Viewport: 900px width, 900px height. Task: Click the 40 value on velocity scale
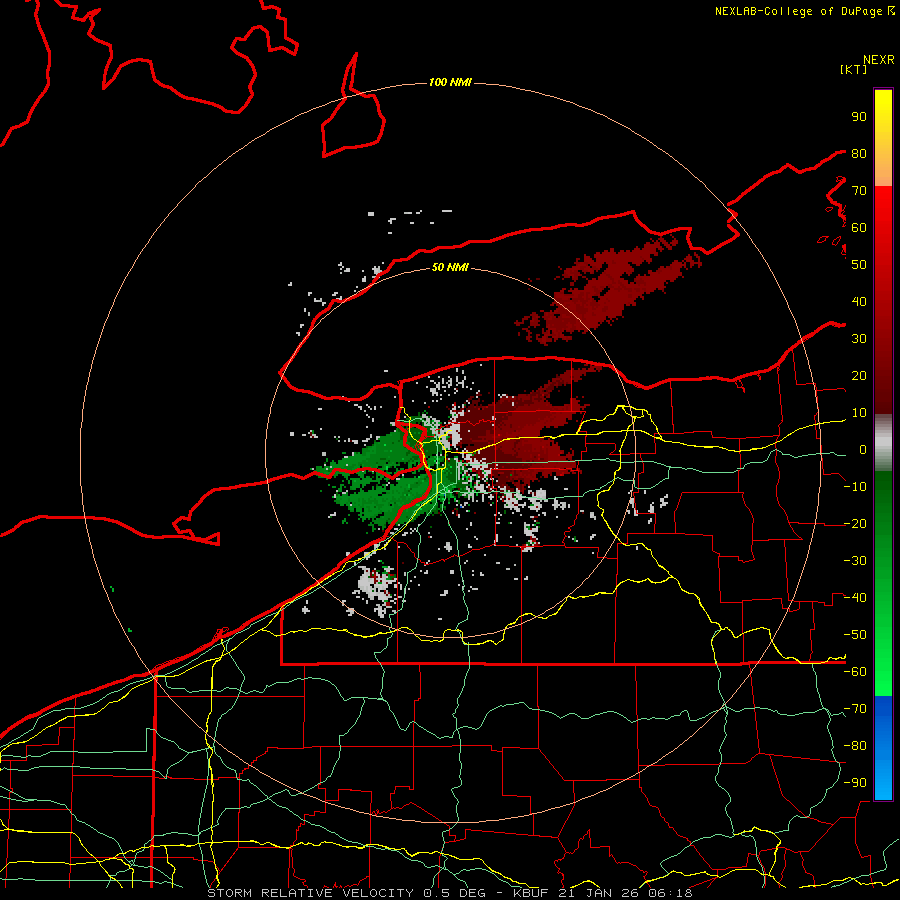pyautogui.click(x=859, y=301)
